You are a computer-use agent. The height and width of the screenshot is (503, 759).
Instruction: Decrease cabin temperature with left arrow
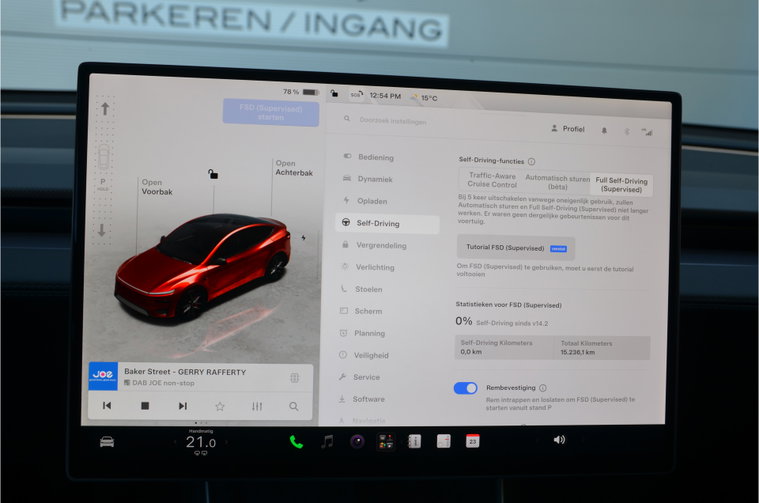pos(175,442)
